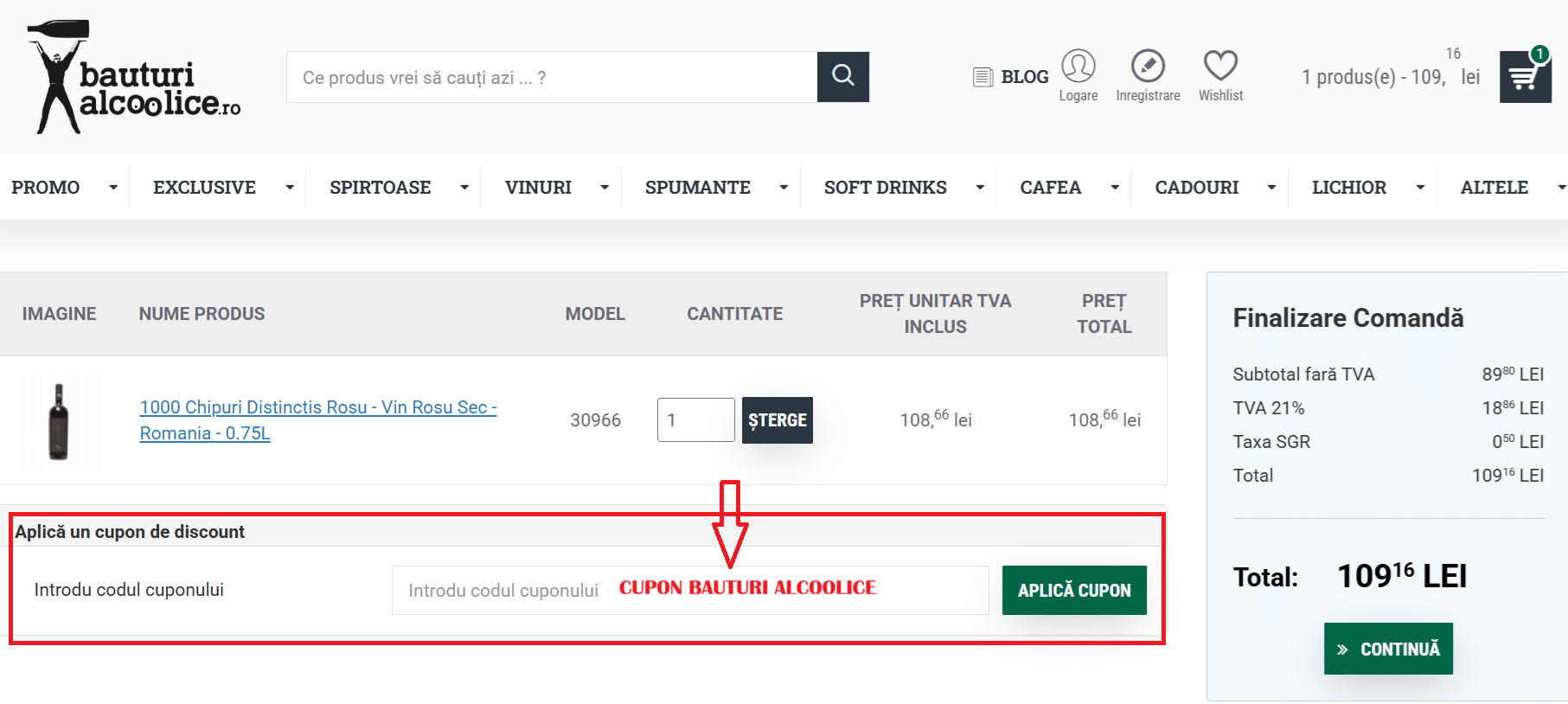Select the SOFT DRINKS menu item
Viewport: 1568px width, 704px height.
[x=885, y=188]
